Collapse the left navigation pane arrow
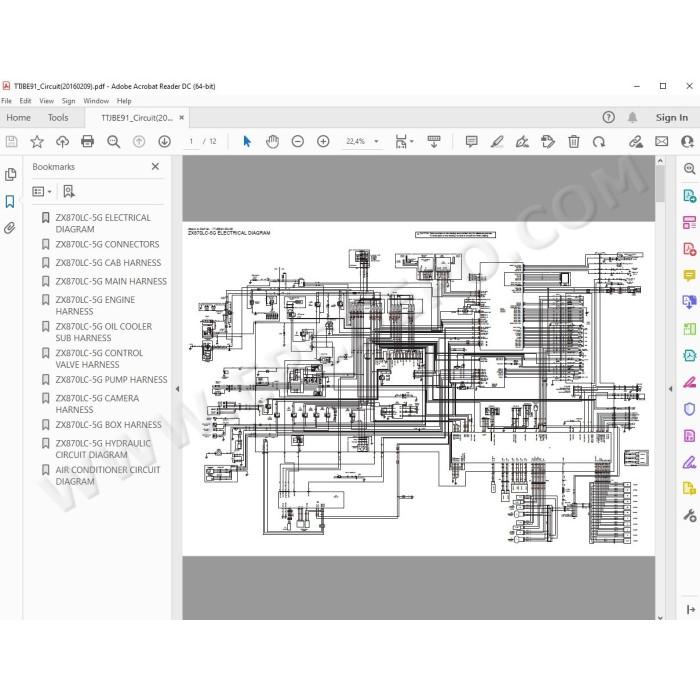The image size is (700, 700). click(x=177, y=389)
